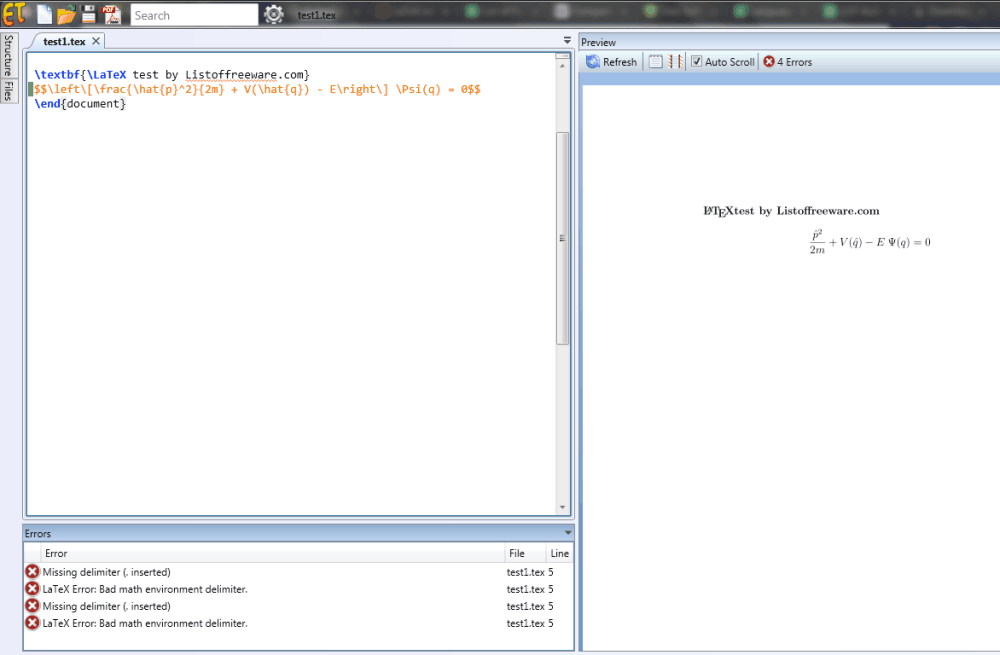The height and width of the screenshot is (655, 1000).
Task: Select the second "Missing delimiter (. inserted)" error
Action: click(298, 606)
